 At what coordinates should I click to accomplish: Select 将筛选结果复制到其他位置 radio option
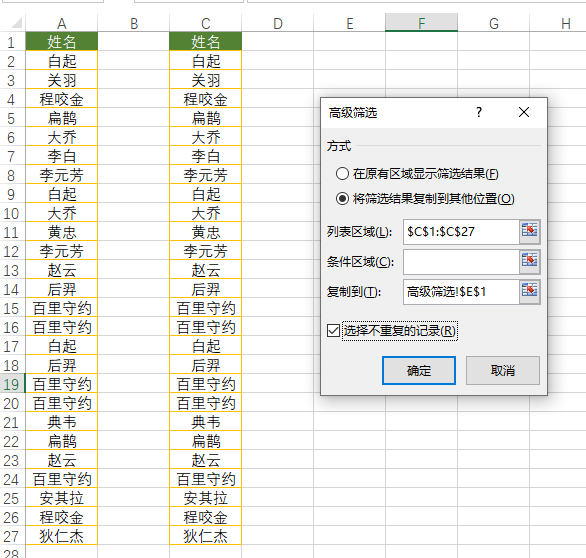pyautogui.click(x=342, y=198)
